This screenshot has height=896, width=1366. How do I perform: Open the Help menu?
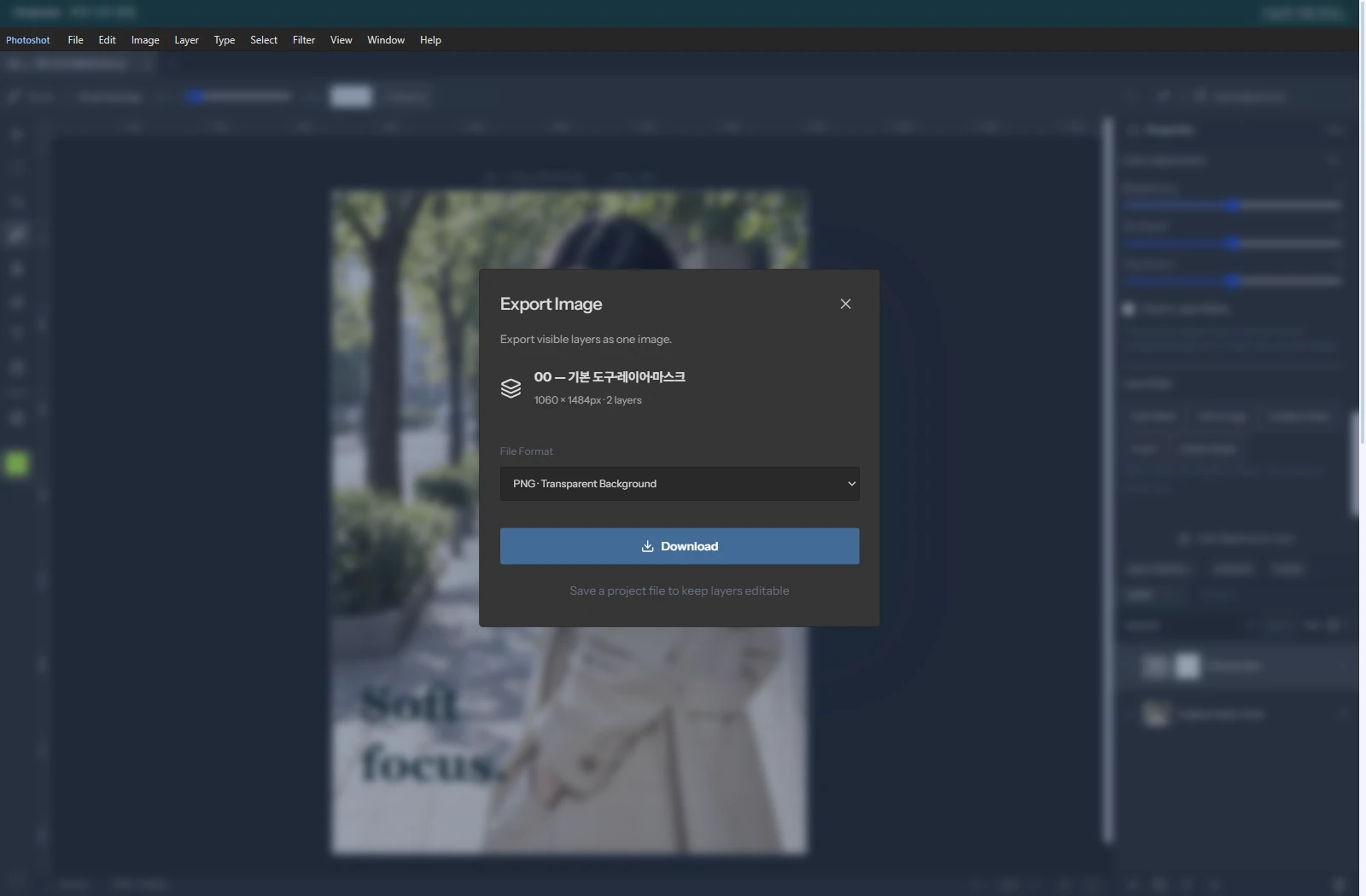(430, 40)
